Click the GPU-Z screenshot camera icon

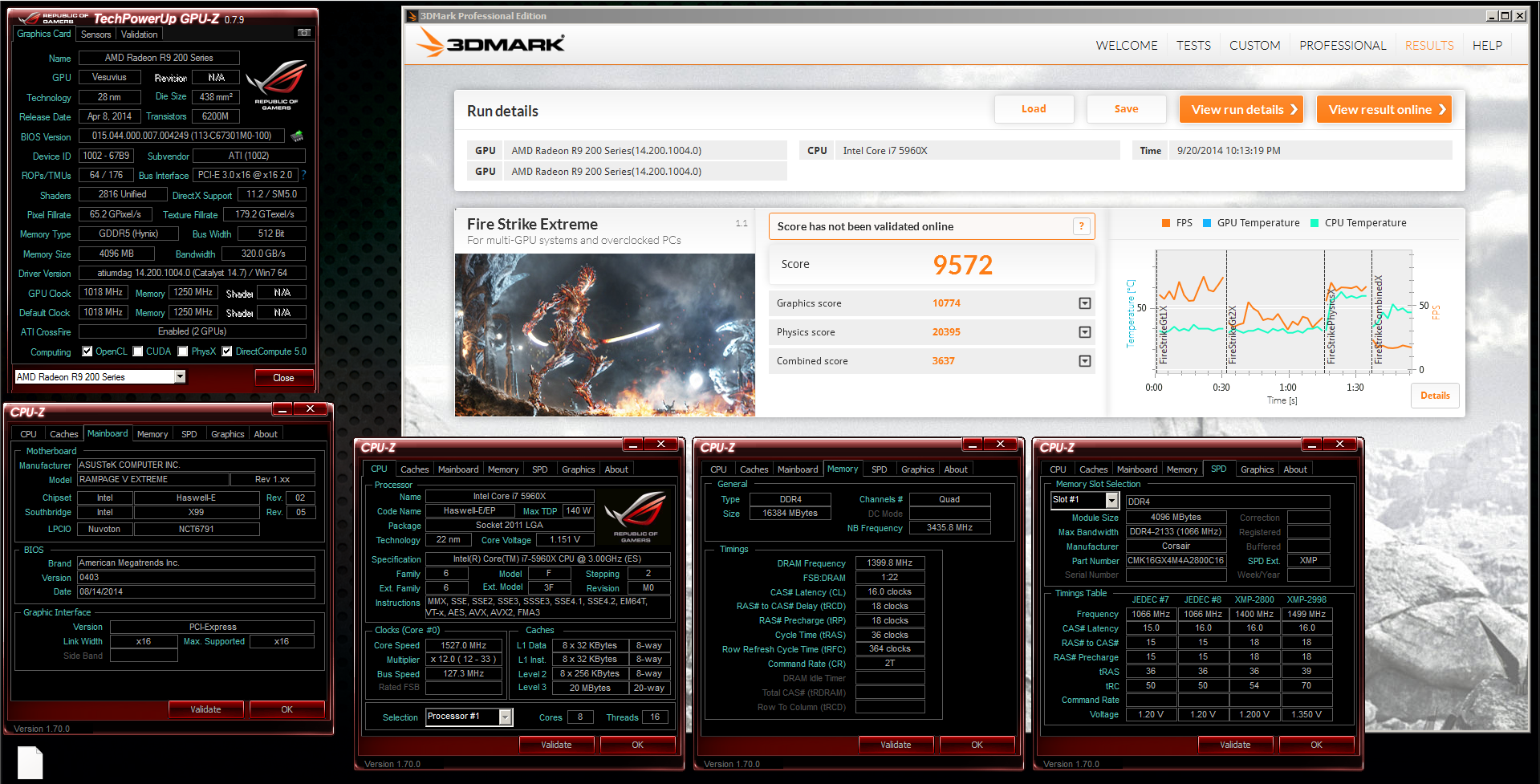tap(304, 33)
